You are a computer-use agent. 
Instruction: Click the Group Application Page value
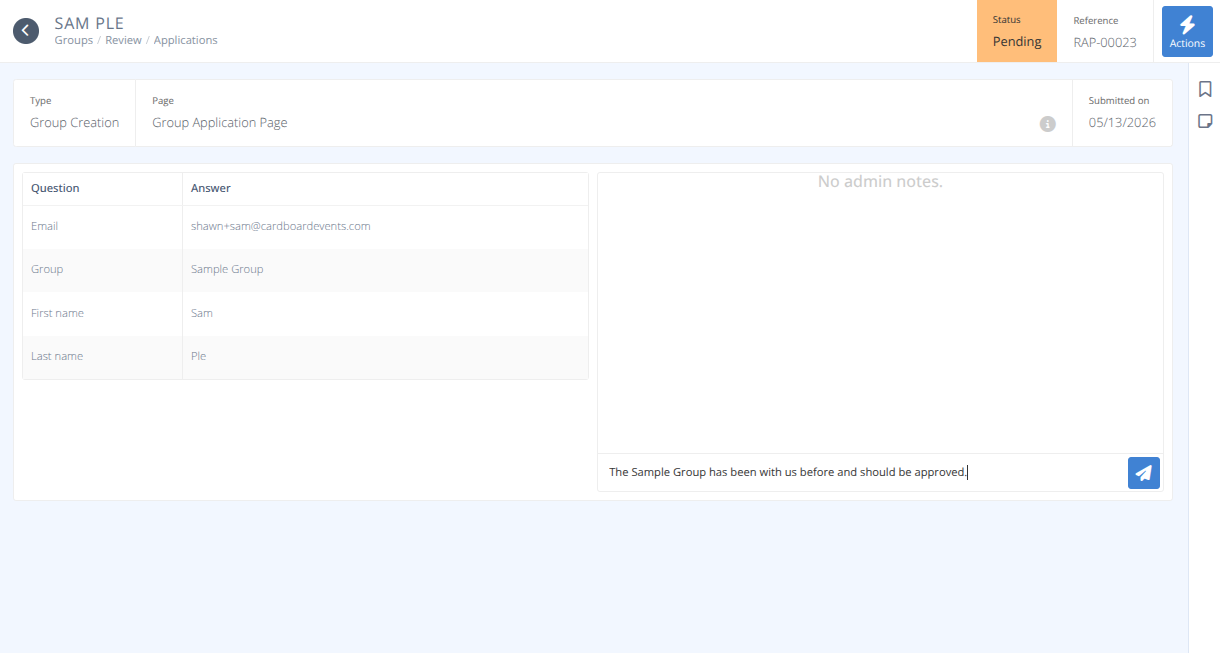[x=220, y=123]
